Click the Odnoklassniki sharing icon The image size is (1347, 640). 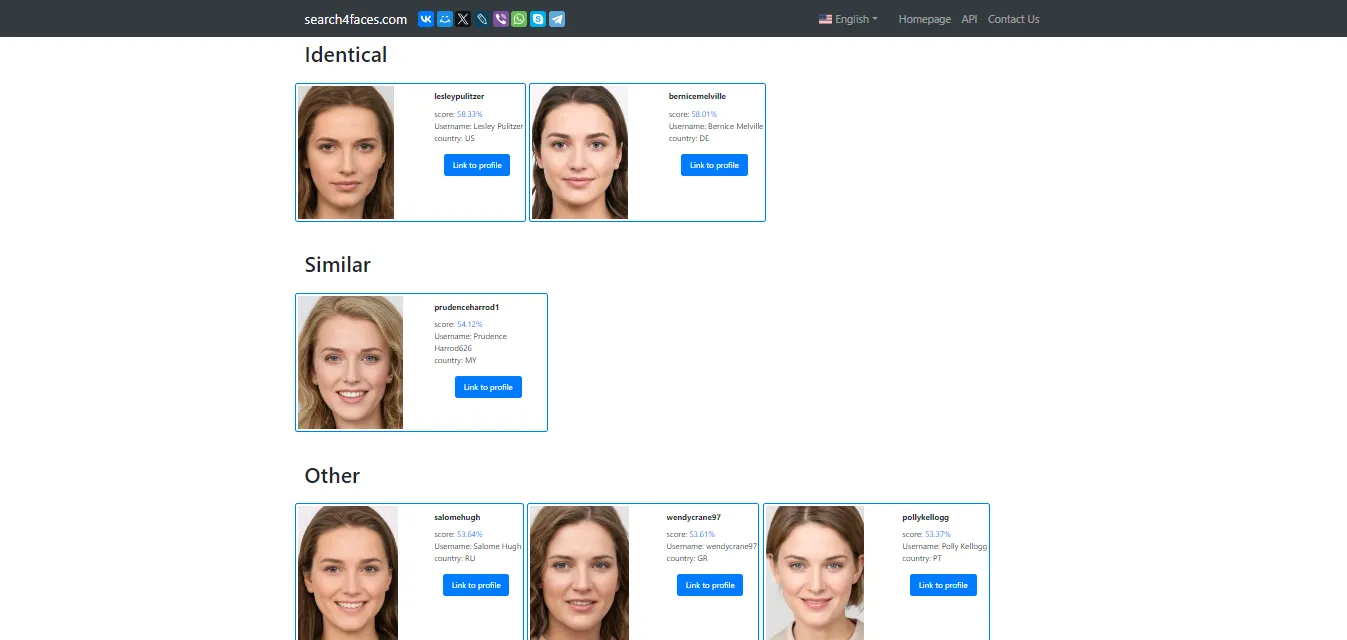444,18
